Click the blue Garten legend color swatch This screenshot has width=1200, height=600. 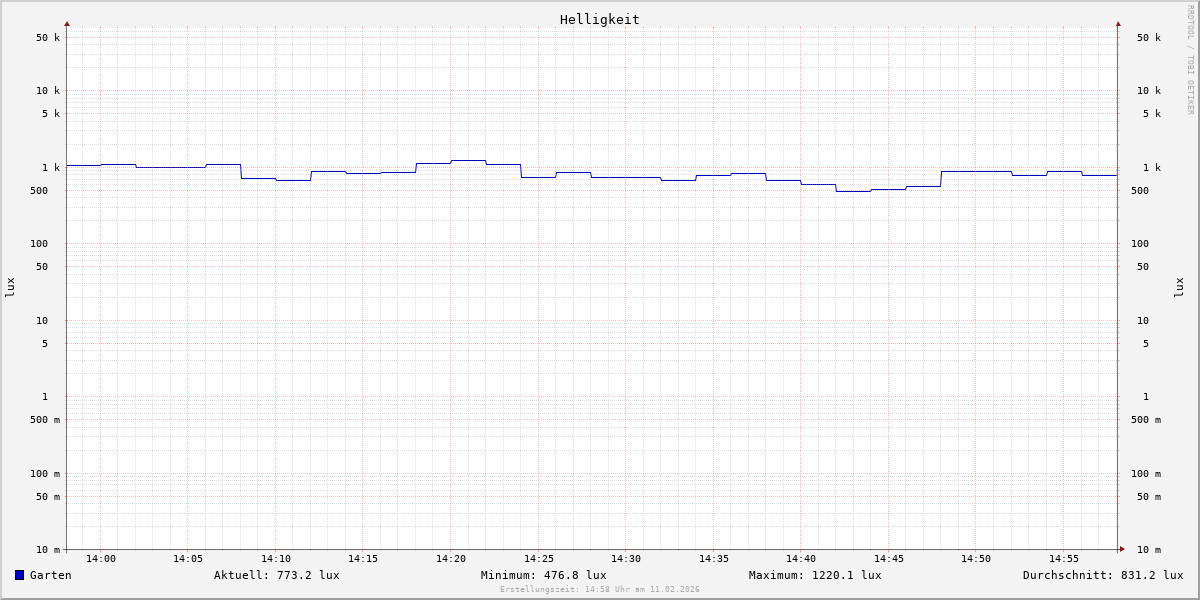coord(19,575)
